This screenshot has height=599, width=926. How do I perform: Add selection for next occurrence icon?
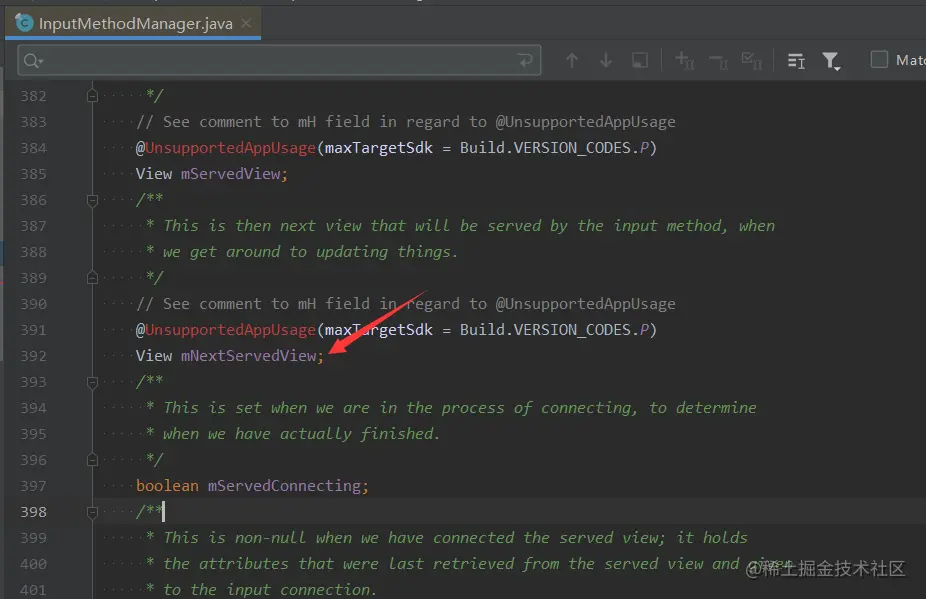[684, 60]
